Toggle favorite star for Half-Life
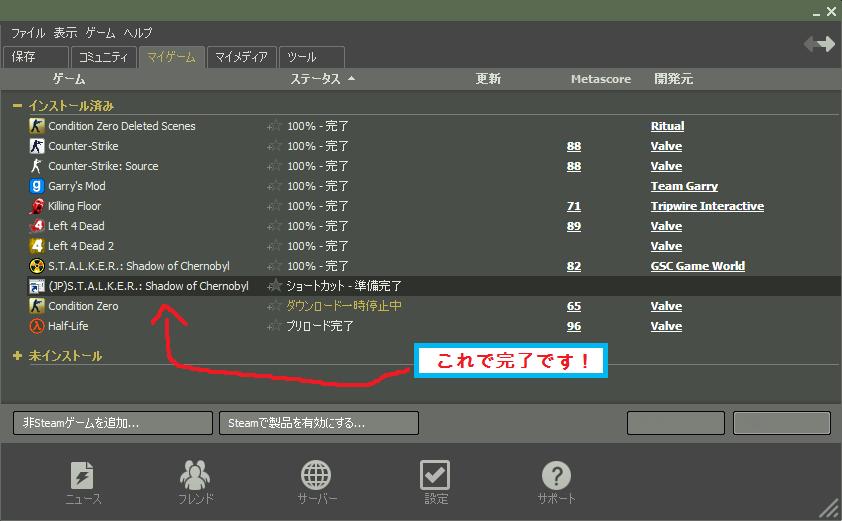This screenshot has width=842, height=521. coord(274,326)
